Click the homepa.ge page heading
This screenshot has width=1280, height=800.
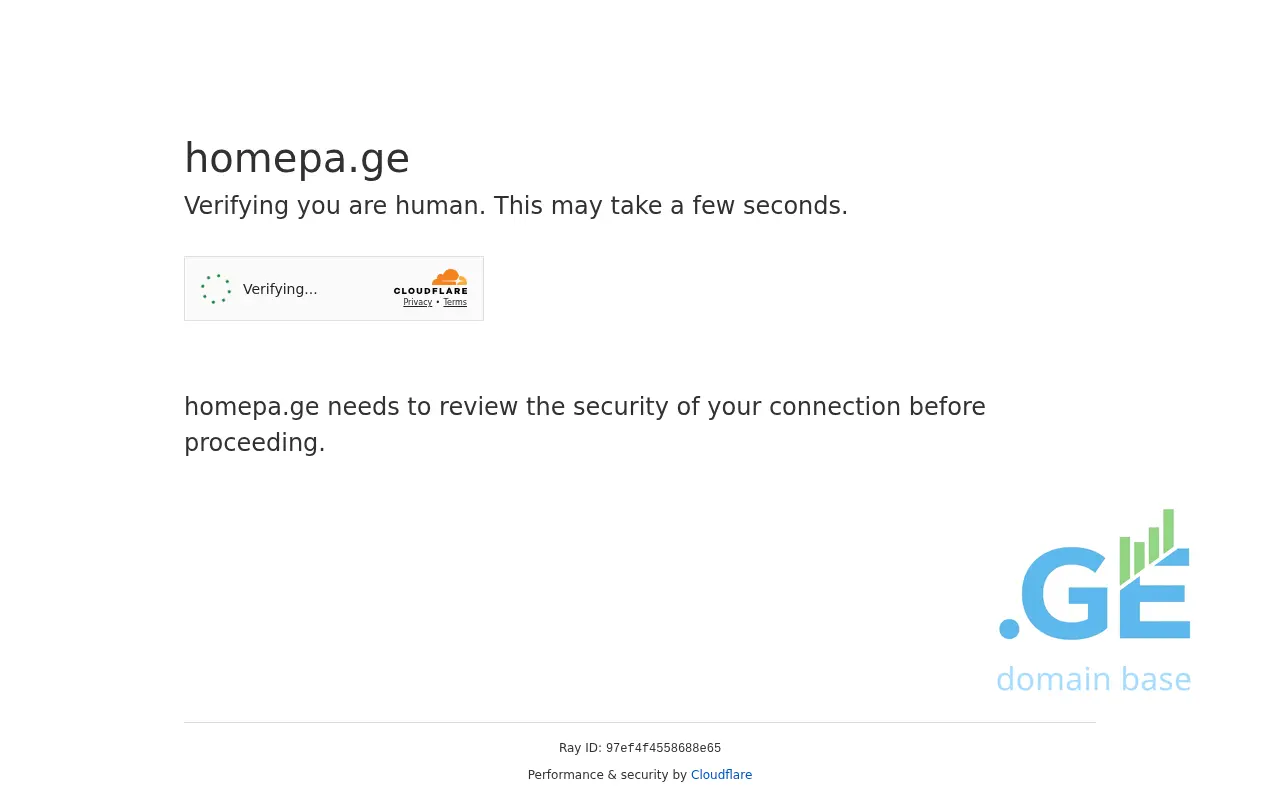[297, 158]
